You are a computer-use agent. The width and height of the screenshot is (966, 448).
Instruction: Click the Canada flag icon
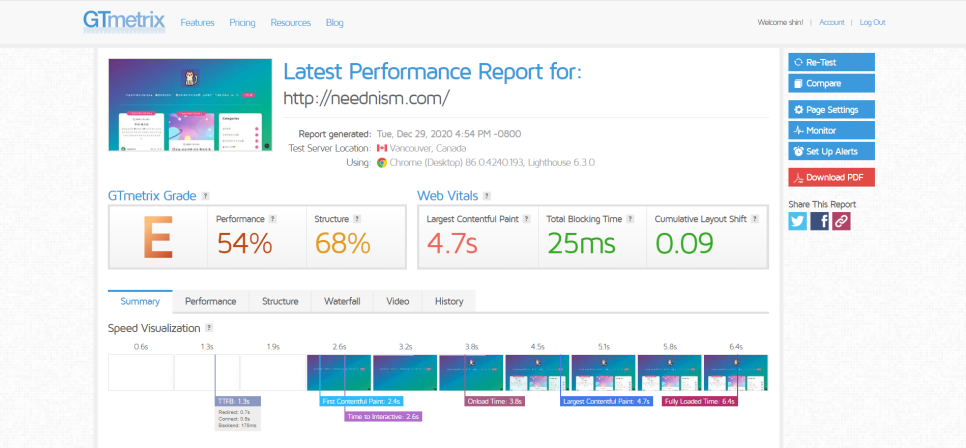pos(382,149)
